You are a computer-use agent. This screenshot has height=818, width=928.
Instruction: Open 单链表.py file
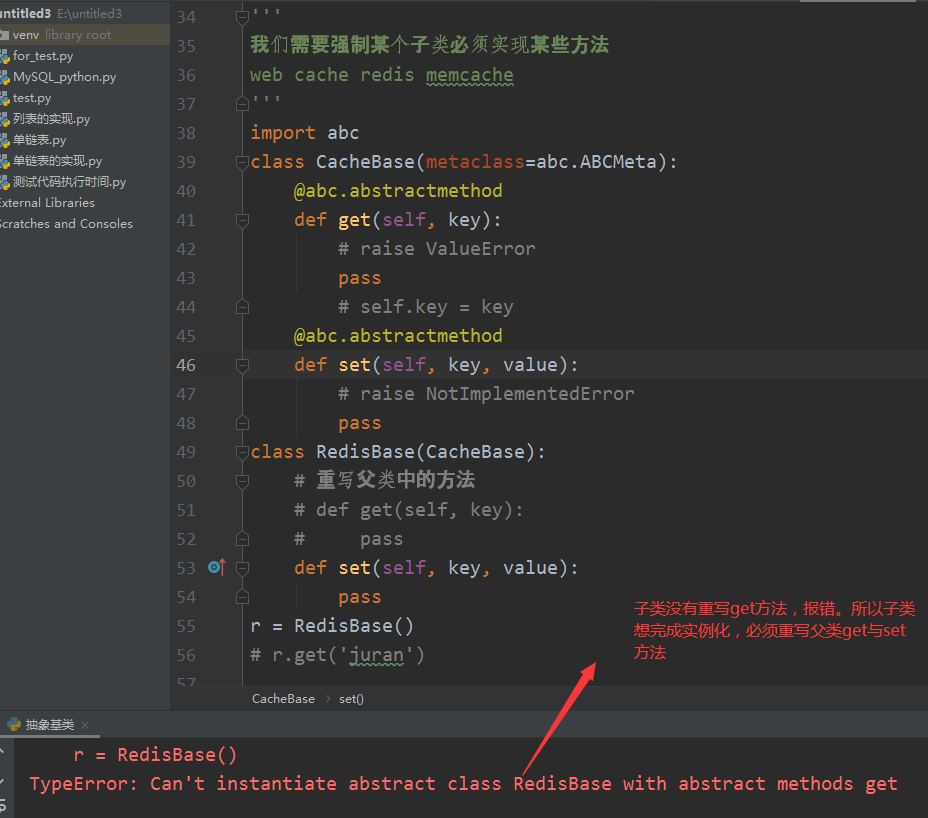coord(40,140)
